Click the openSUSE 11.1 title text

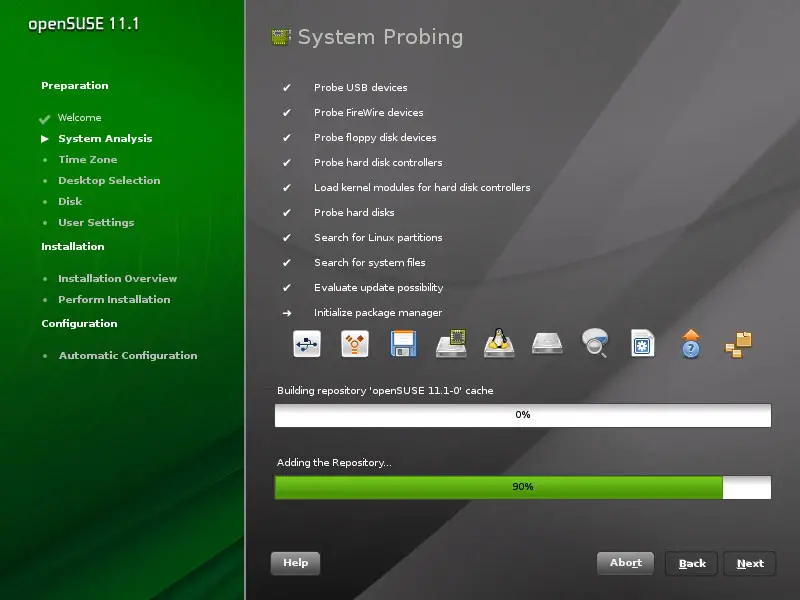coord(84,24)
